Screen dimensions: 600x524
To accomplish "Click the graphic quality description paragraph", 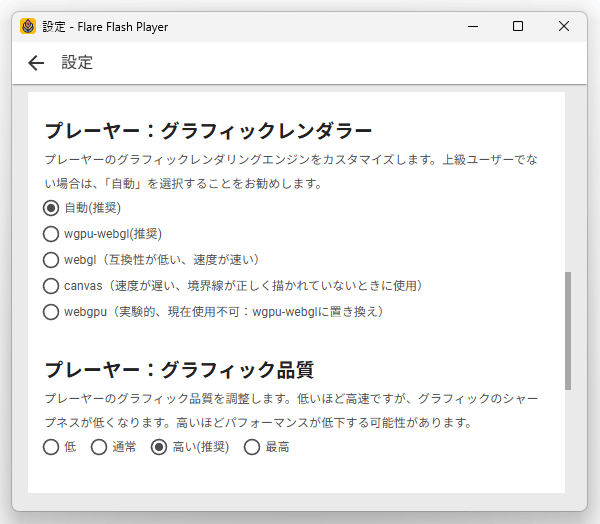I will click(x=291, y=411).
